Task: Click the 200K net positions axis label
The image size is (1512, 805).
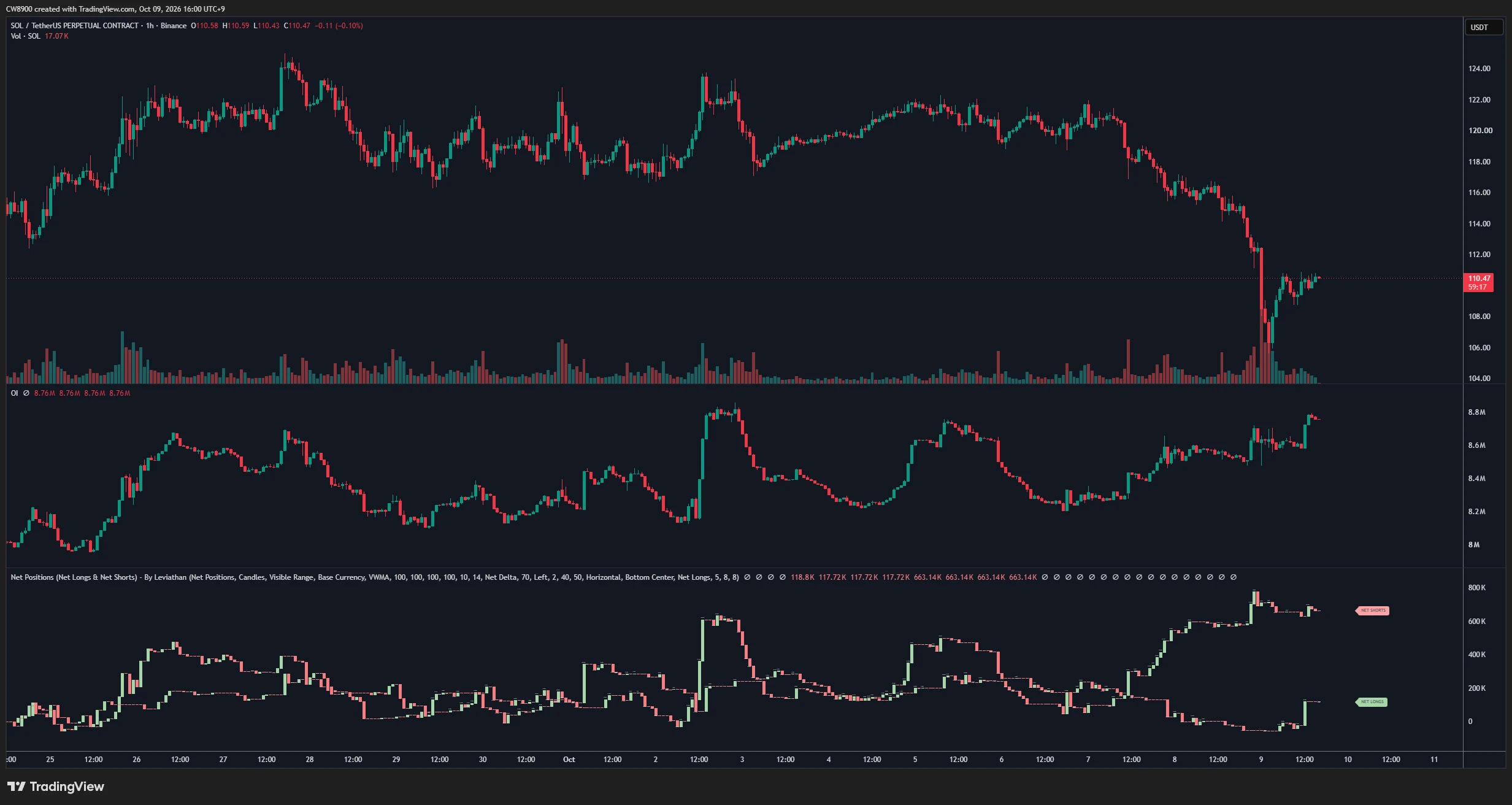Action: 1476,688
